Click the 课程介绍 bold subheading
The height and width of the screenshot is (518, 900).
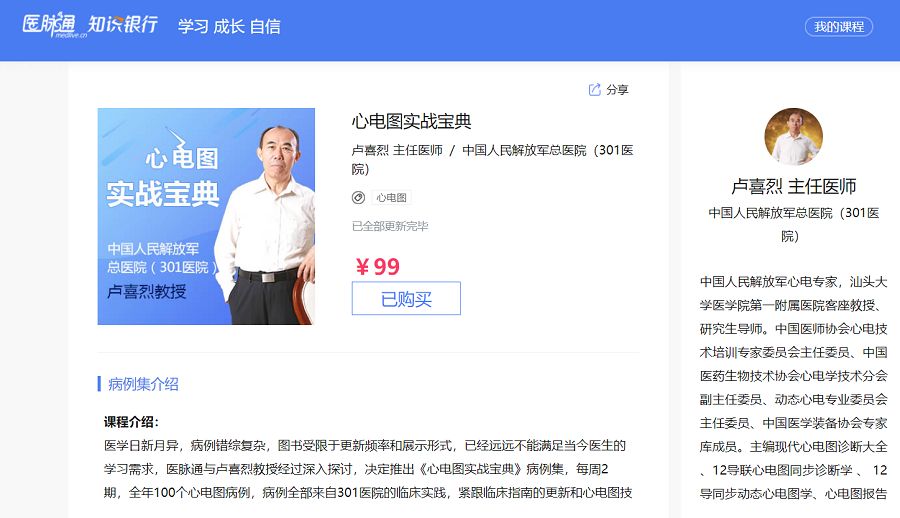pos(131,422)
